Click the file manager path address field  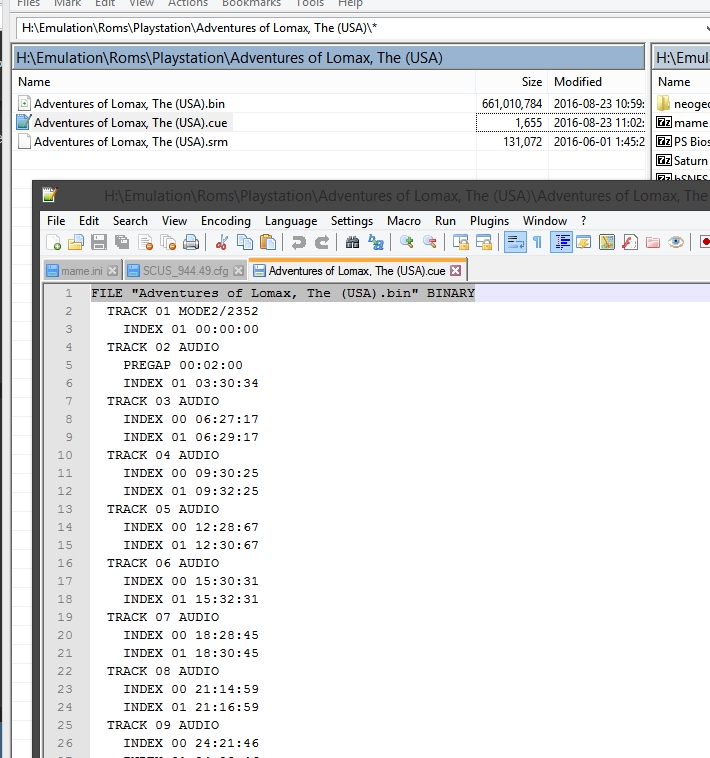[362, 28]
